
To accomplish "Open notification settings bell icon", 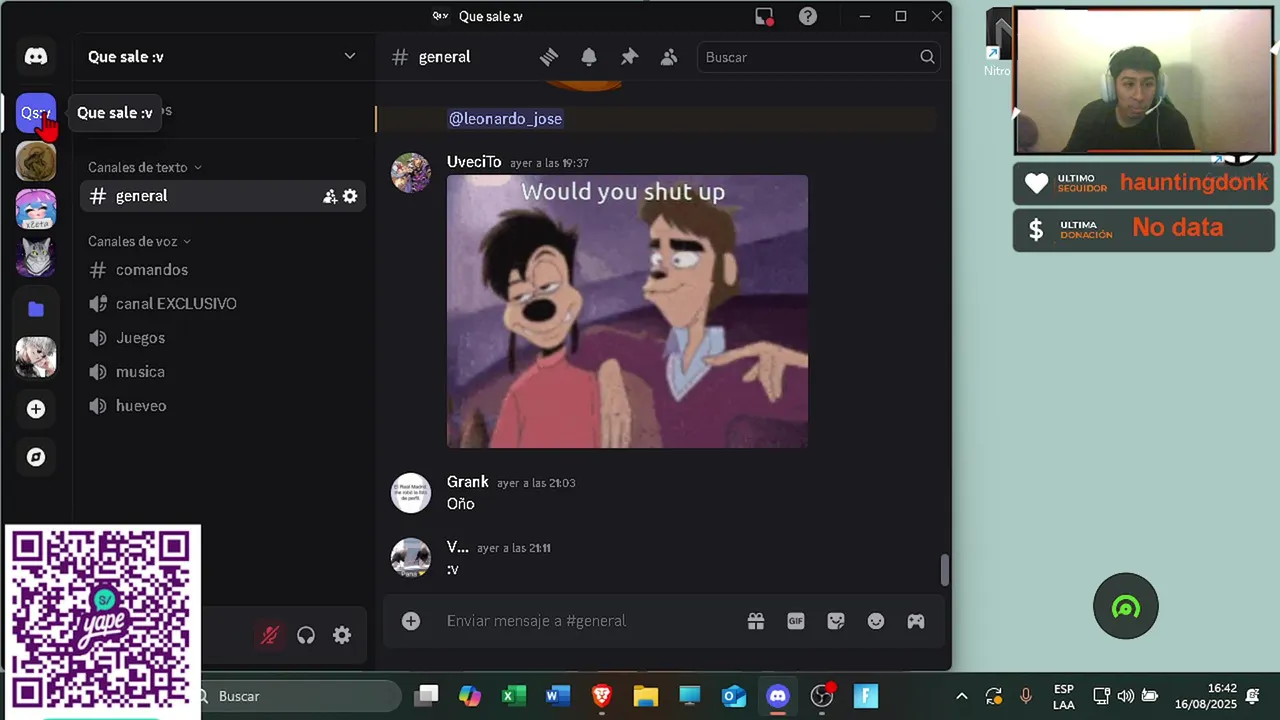I will (589, 57).
